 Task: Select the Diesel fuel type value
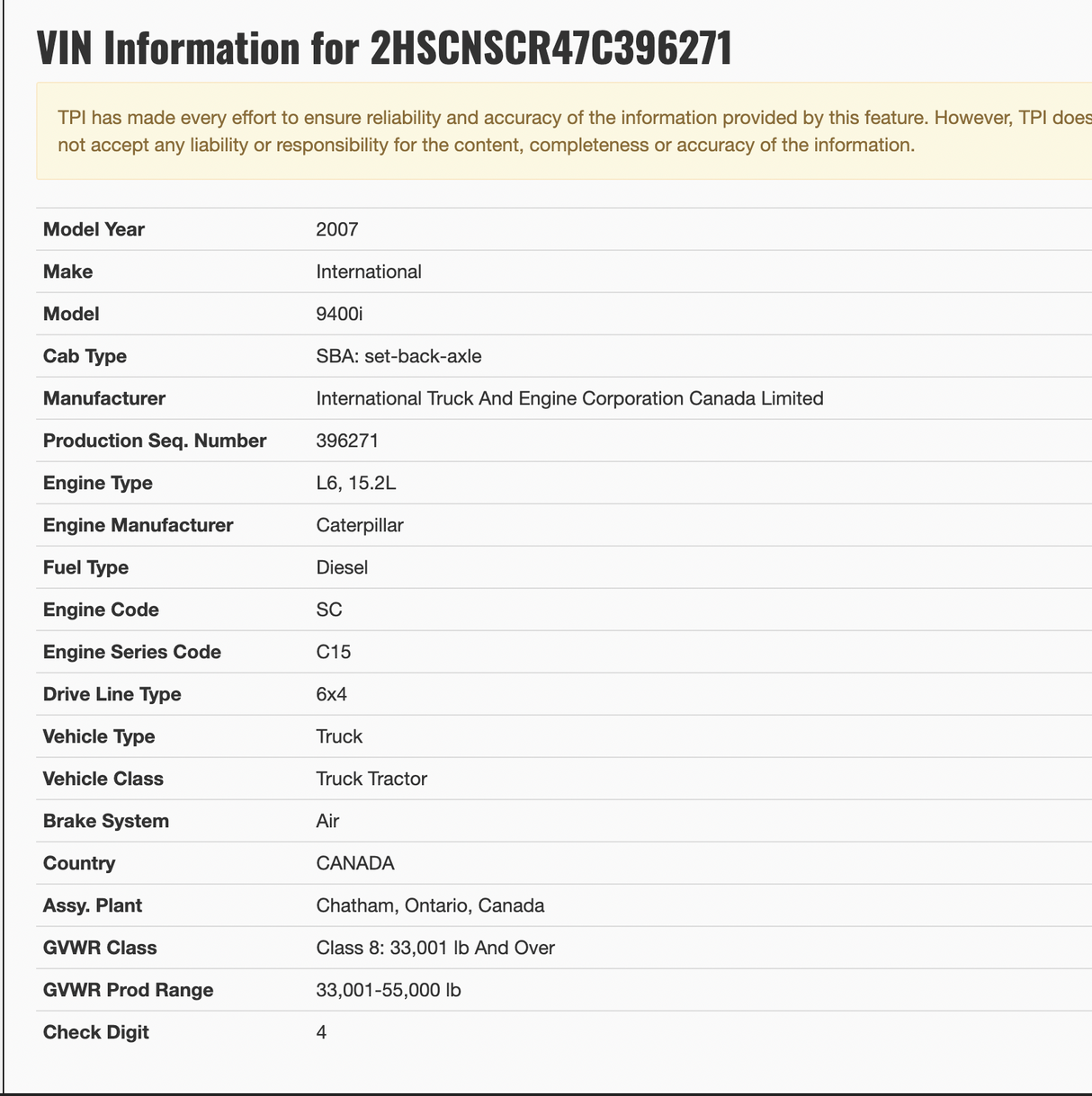click(x=342, y=567)
